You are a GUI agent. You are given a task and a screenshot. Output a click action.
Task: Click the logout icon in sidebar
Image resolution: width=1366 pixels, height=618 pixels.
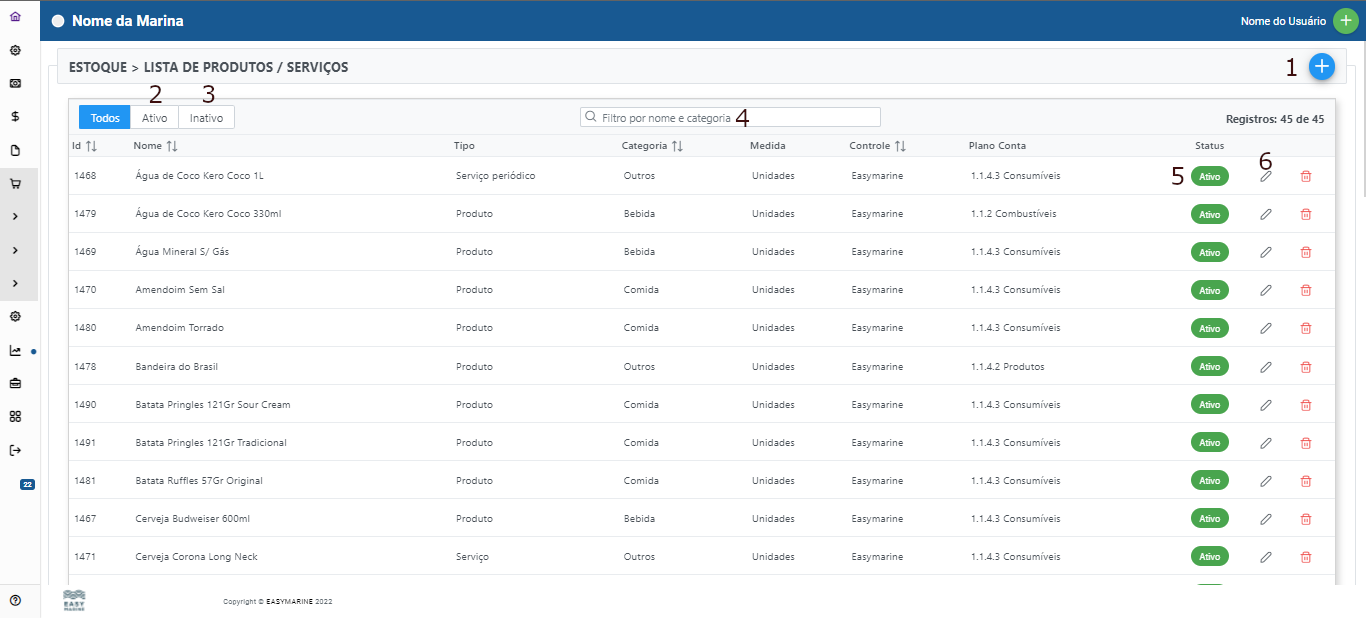click(x=15, y=450)
